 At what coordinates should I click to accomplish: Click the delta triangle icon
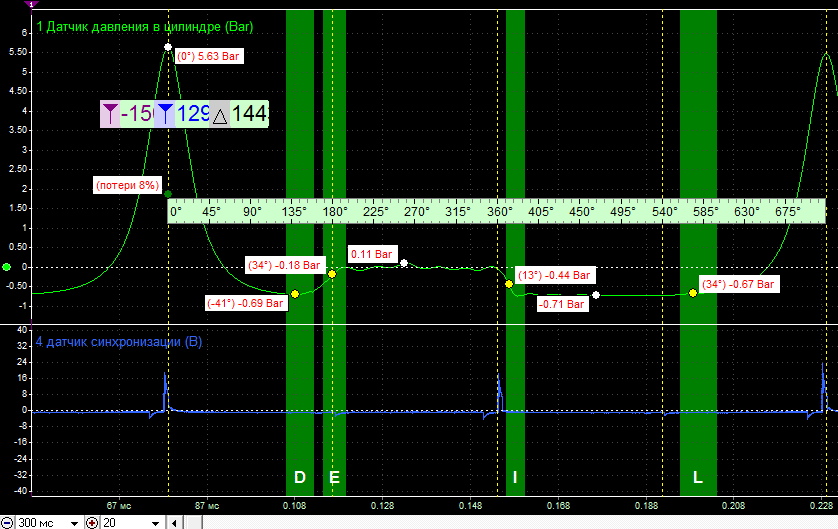point(220,114)
